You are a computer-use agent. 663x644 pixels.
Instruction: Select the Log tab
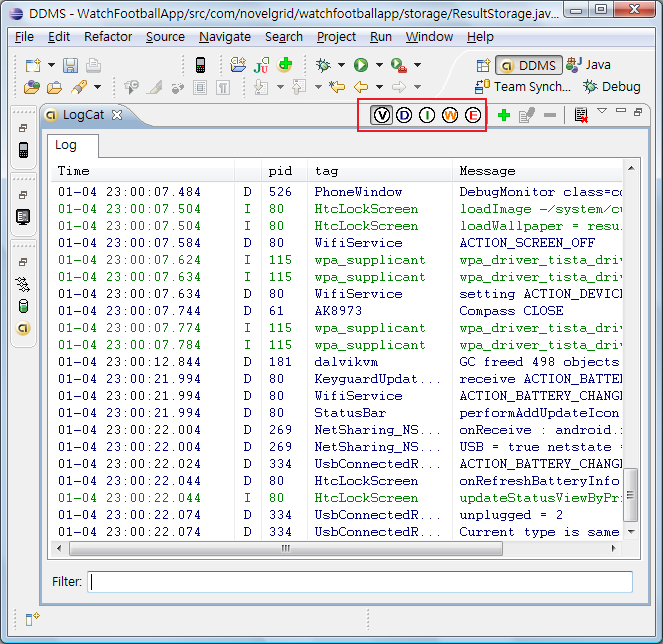[66, 145]
